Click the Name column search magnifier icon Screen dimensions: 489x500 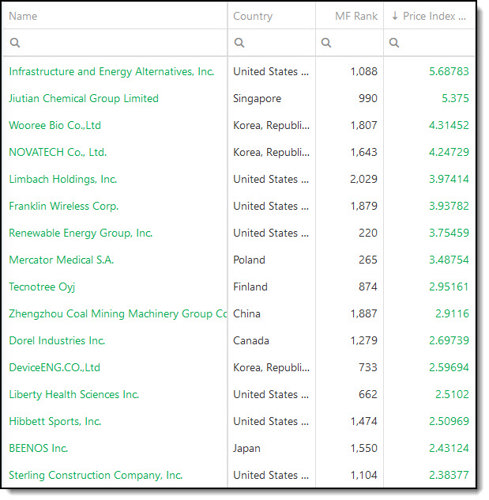coord(15,43)
